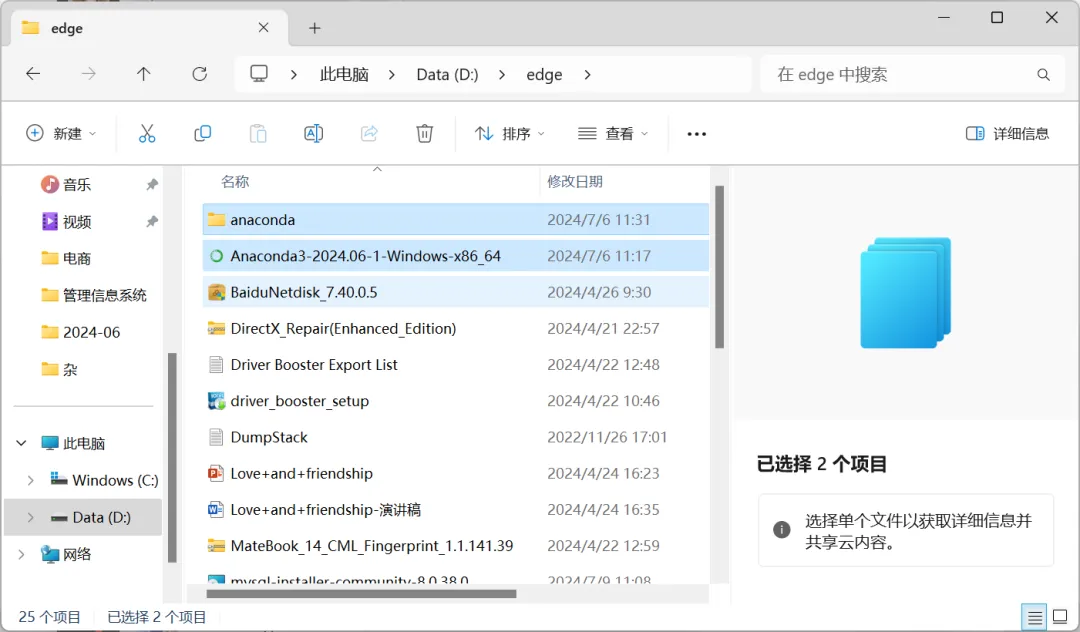Click the 在 edge 中搜索 search box

pos(910,74)
